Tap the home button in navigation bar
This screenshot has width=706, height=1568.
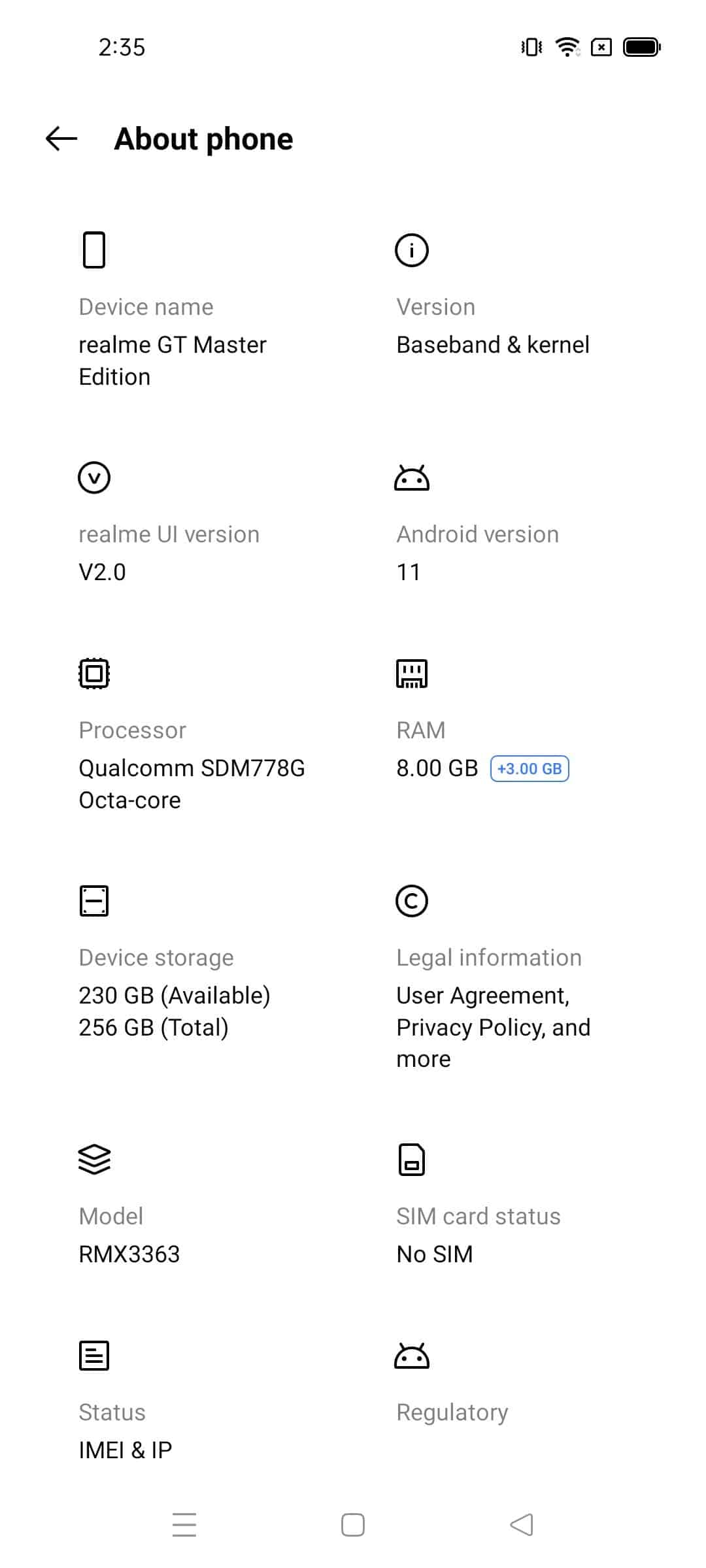[x=353, y=1525]
